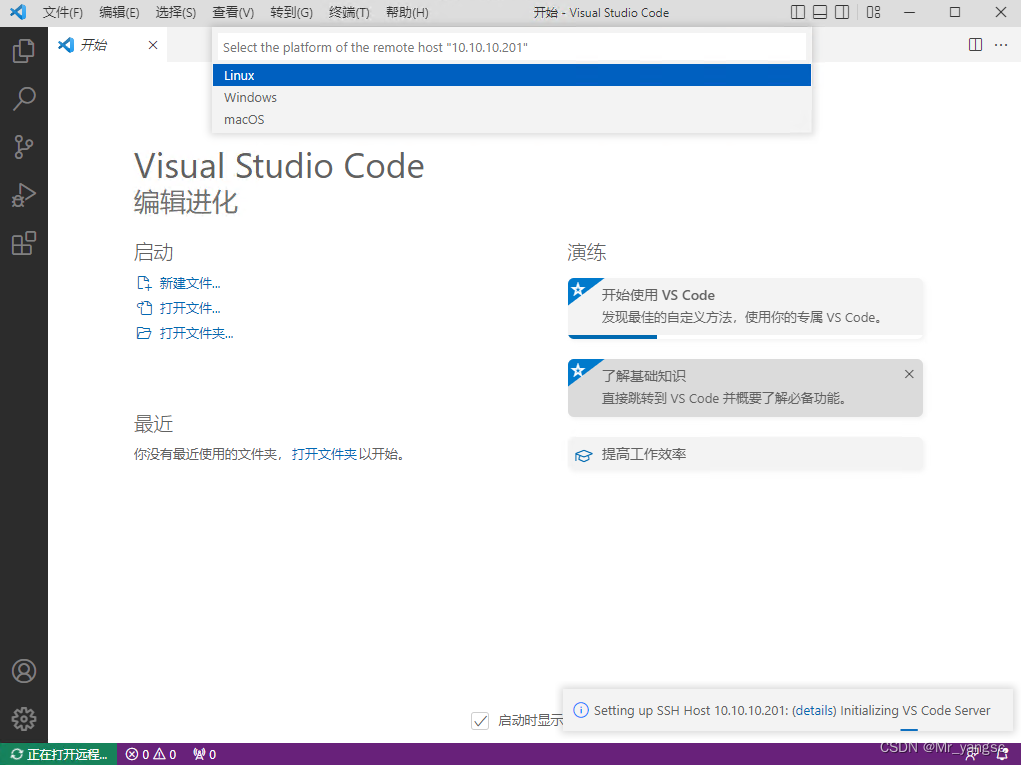Toggle the 启动时显示 checkbox
1021x765 pixels.
coord(480,721)
